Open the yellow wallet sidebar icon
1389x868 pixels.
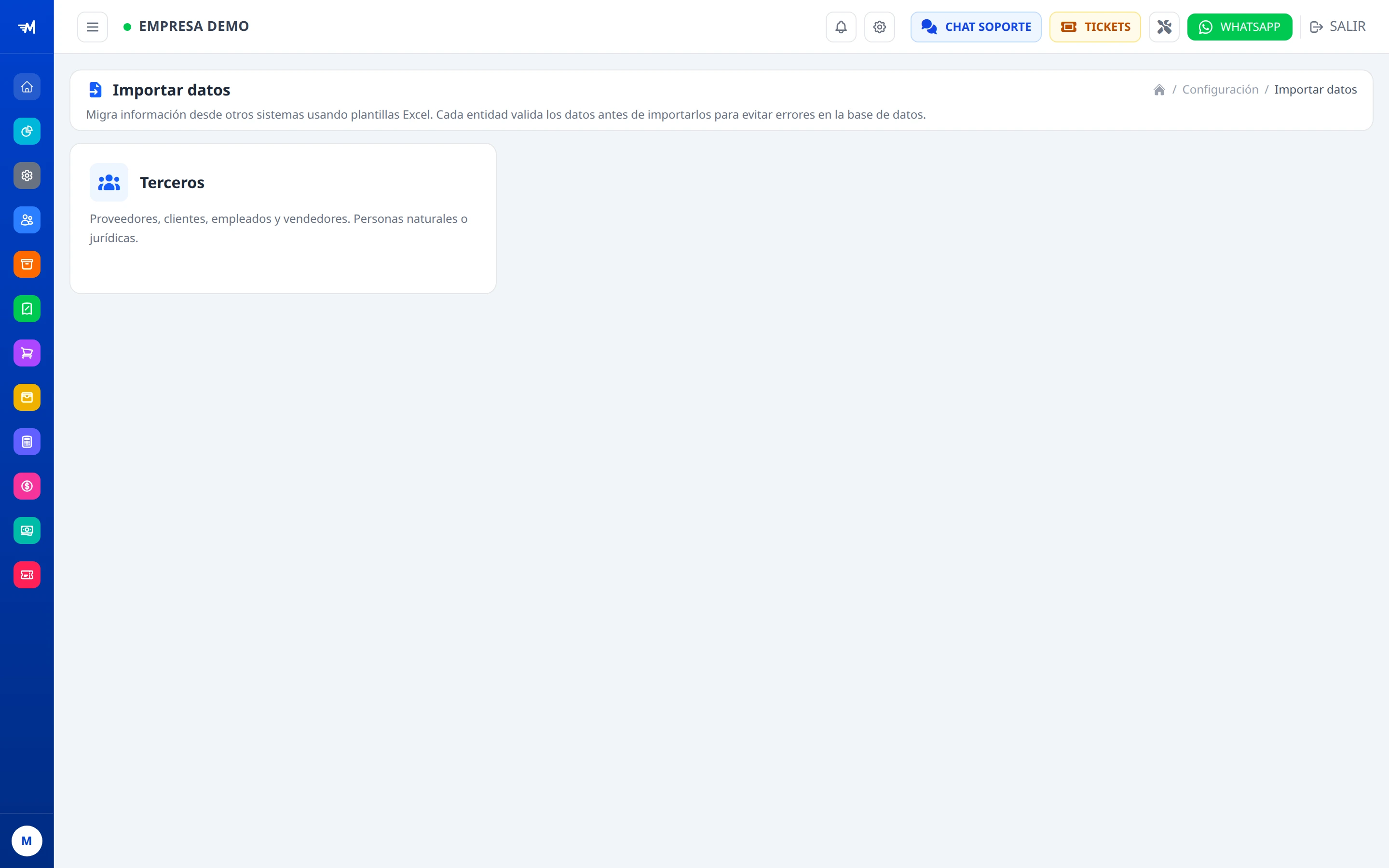click(27, 397)
